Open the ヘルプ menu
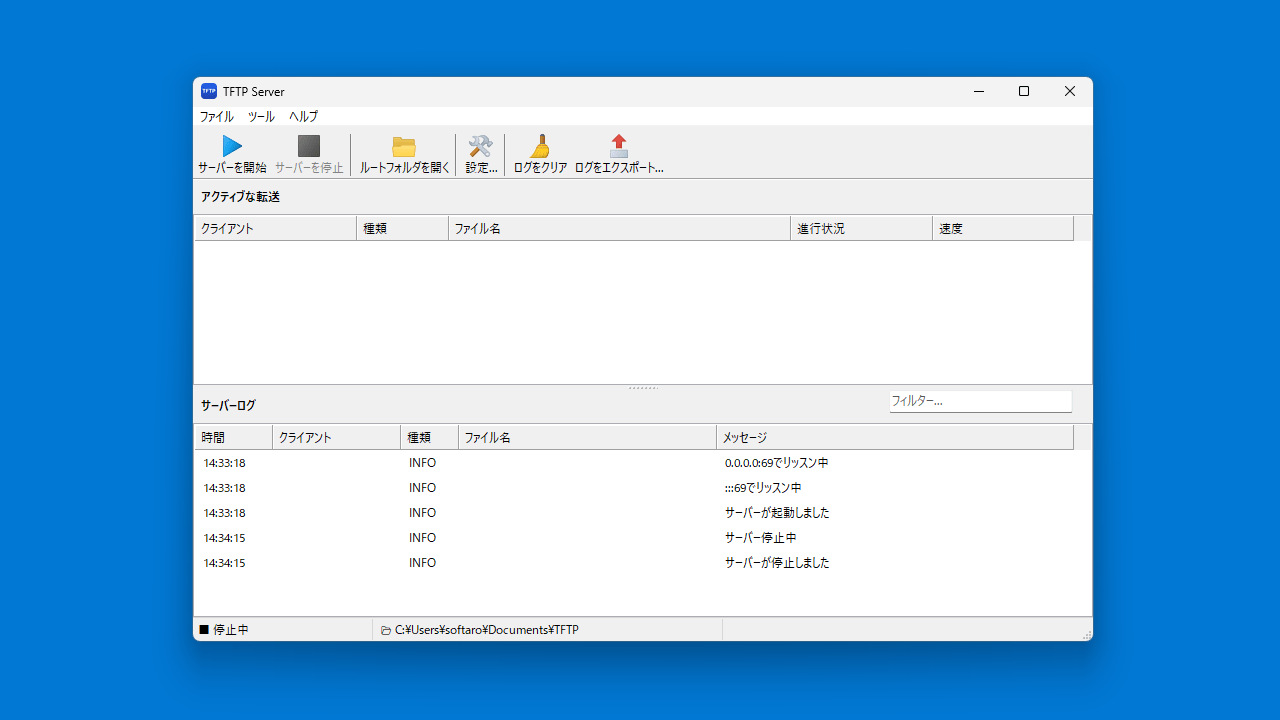 click(302, 117)
